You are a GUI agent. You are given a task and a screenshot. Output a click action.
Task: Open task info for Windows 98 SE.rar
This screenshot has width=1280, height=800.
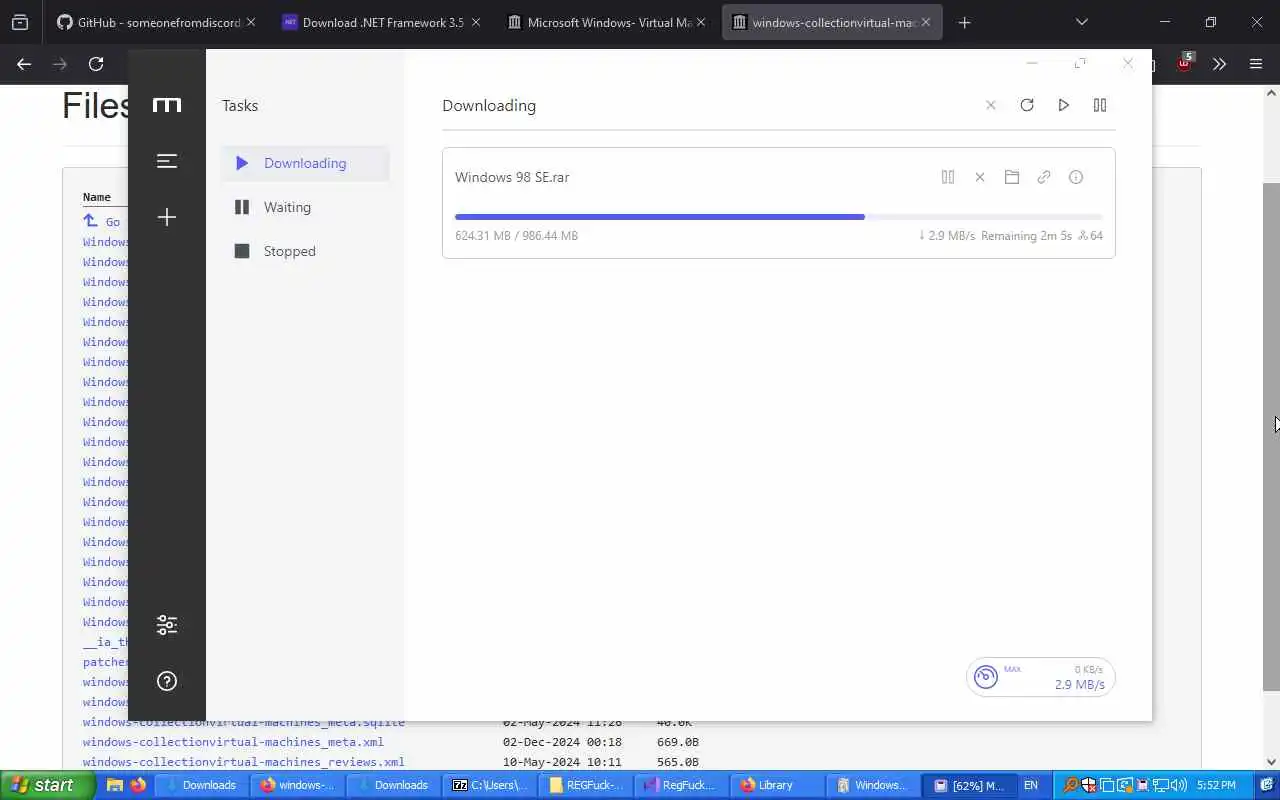1076,177
